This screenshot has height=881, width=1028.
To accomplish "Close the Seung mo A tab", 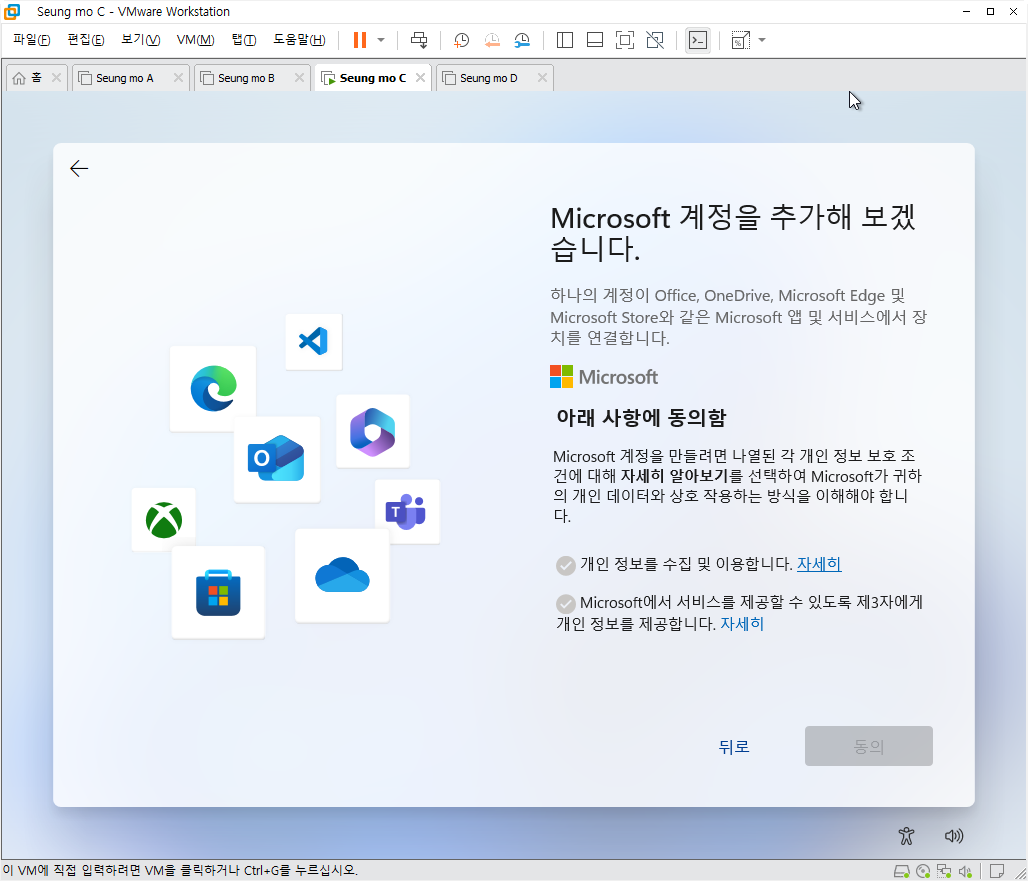I will pyautogui.click(x=178, y=77).
